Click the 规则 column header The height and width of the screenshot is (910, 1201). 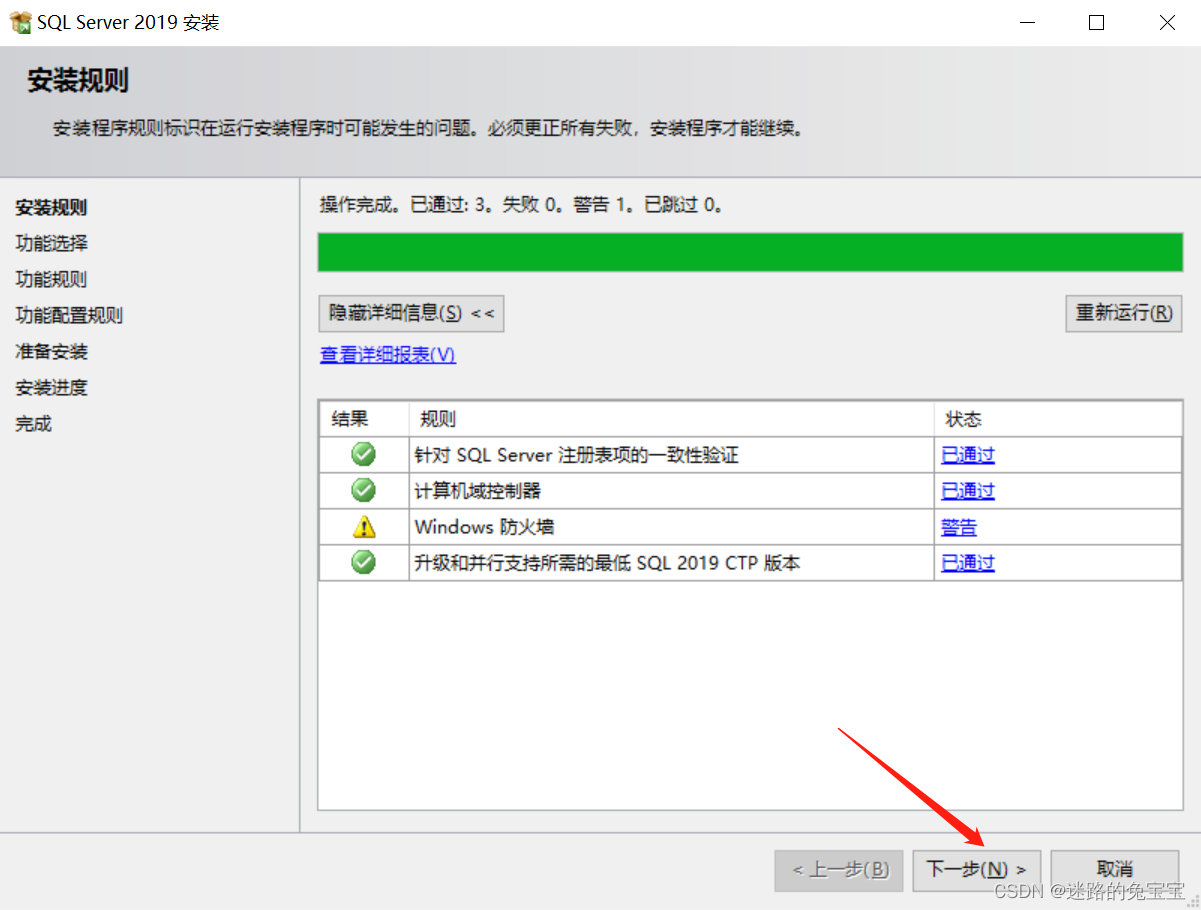coord(672,419)
